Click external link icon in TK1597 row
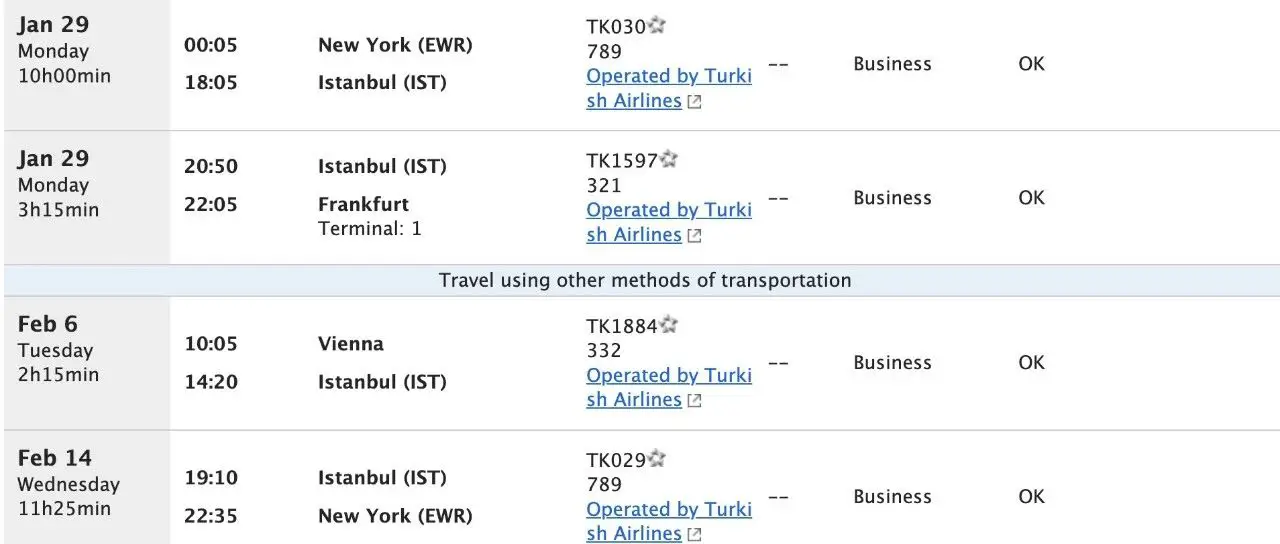 pos(694,236)
